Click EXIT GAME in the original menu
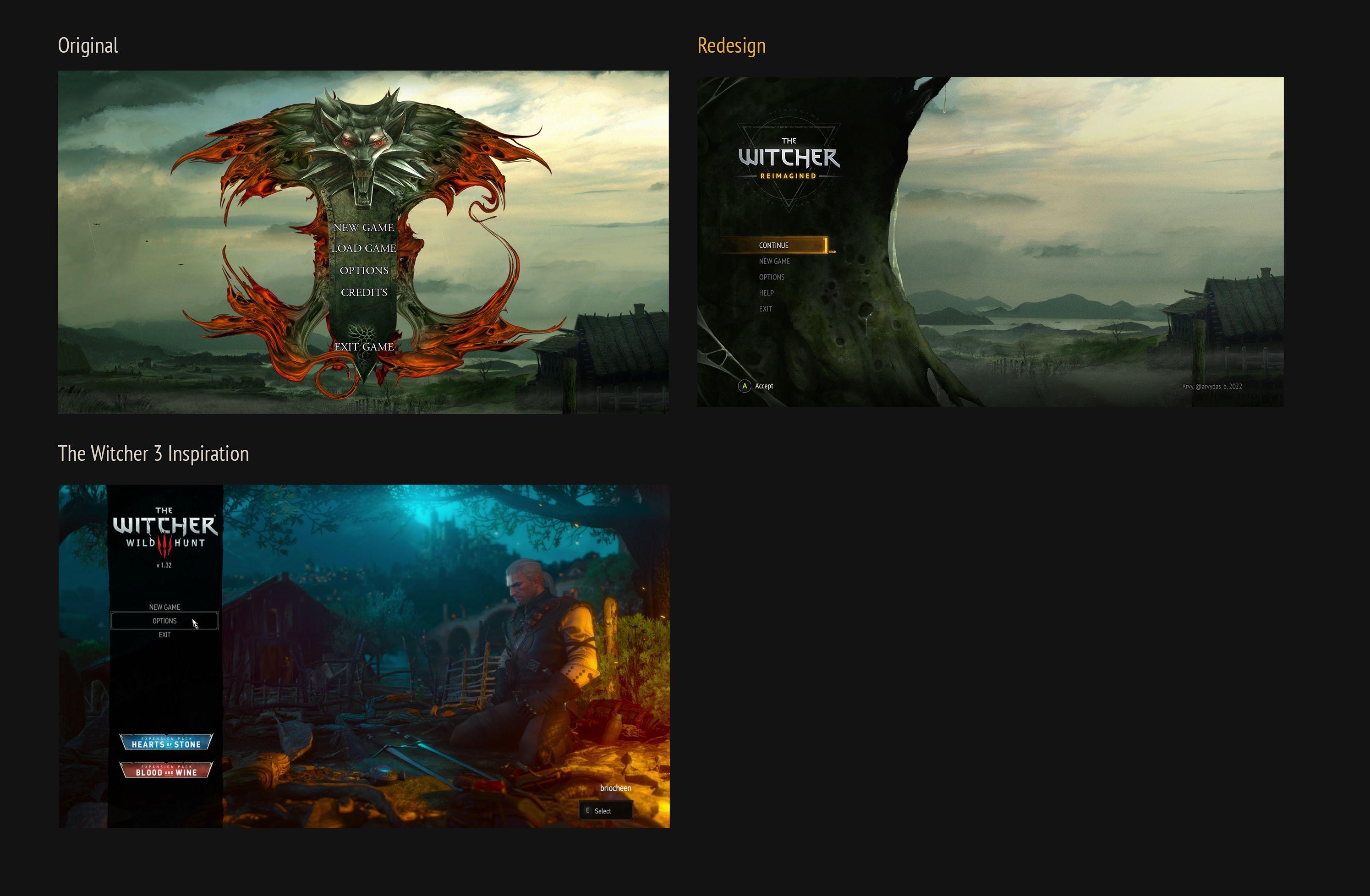The height and width of the screenshot is (896, 1370). point(364,346)
